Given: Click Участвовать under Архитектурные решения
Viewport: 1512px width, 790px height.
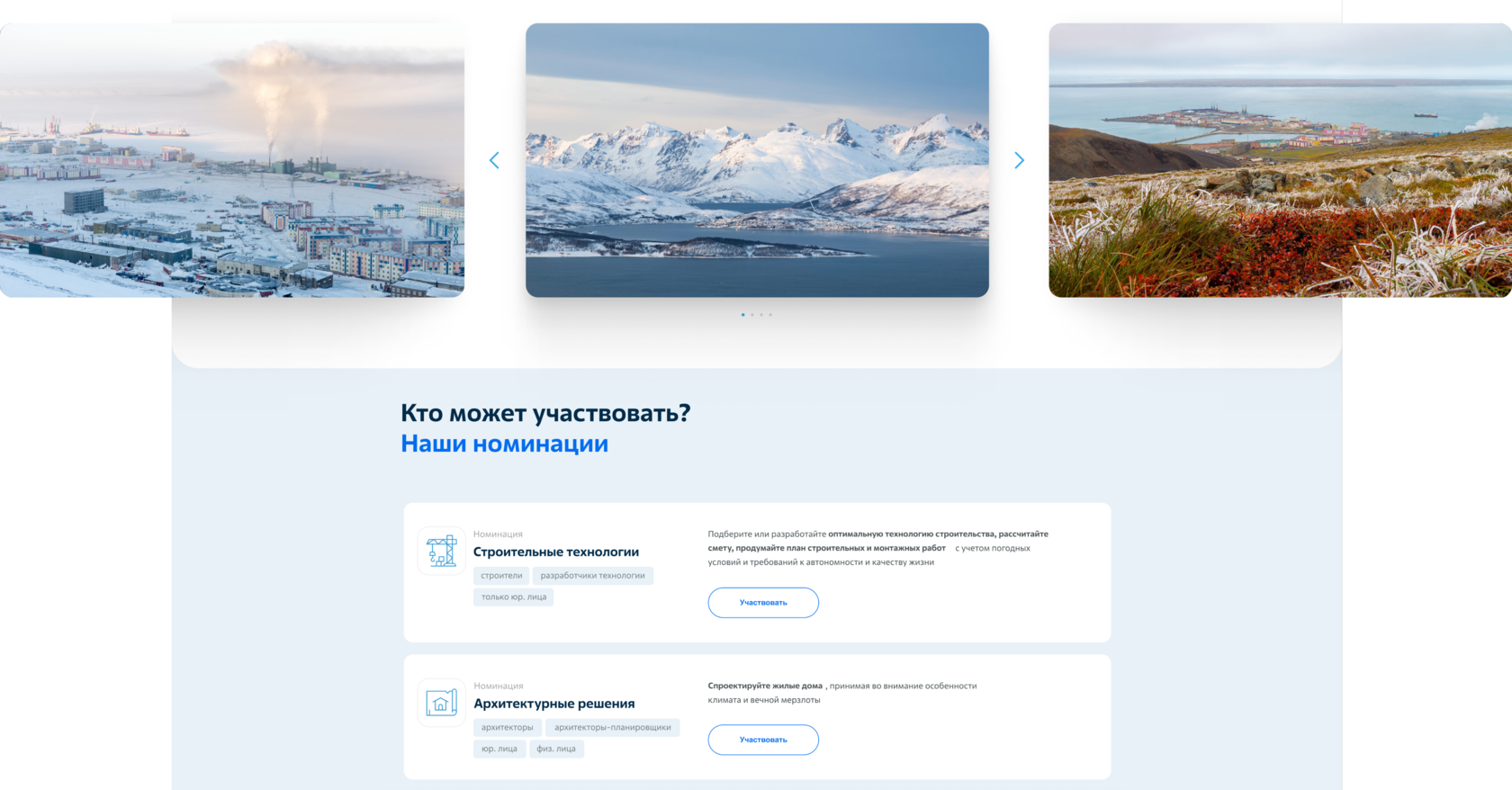Looking at the screenshot, I should (763, 740).
